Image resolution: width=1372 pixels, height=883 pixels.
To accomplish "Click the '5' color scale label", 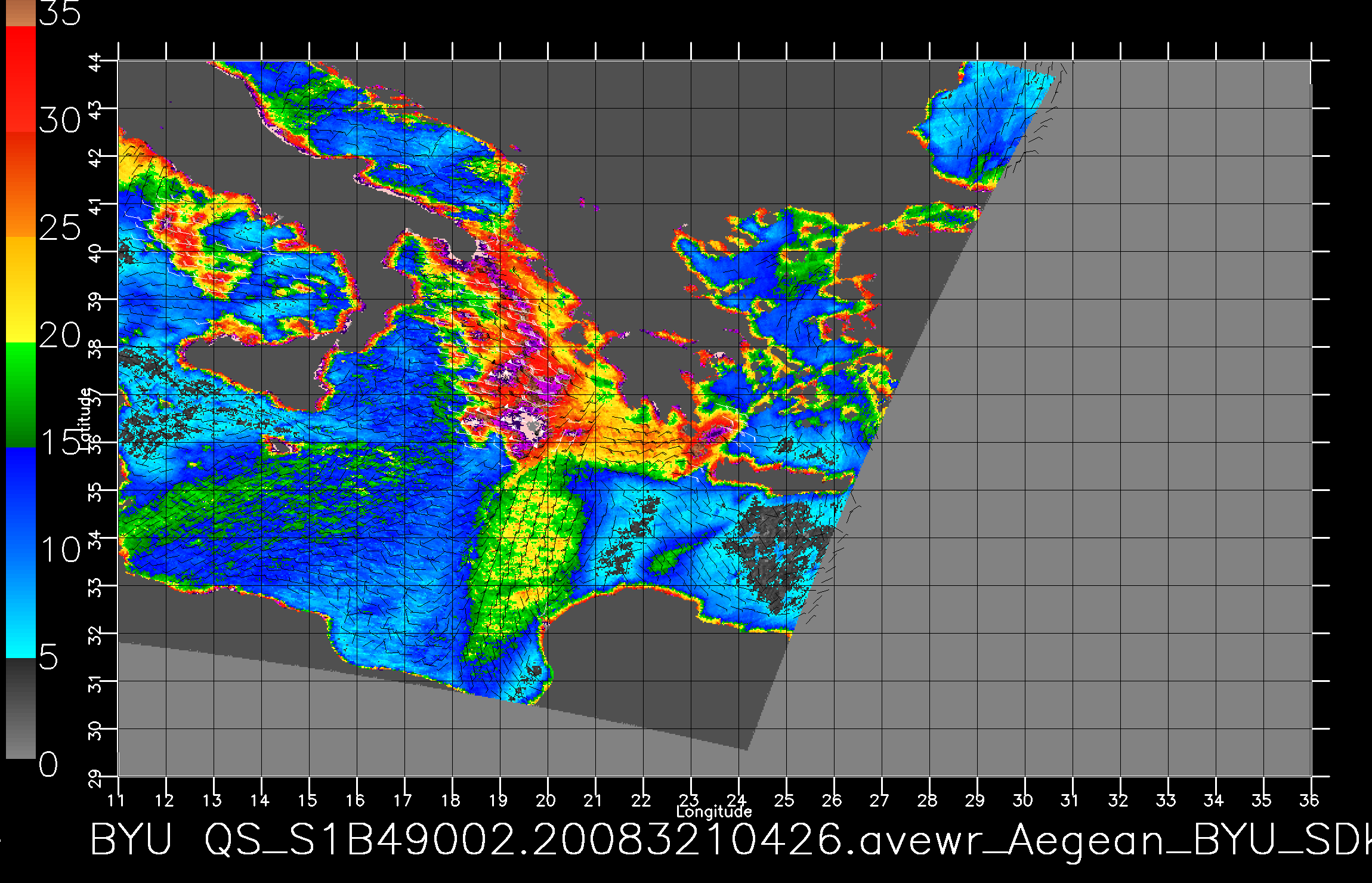I will pyautogui.click(x=49, y=657).
